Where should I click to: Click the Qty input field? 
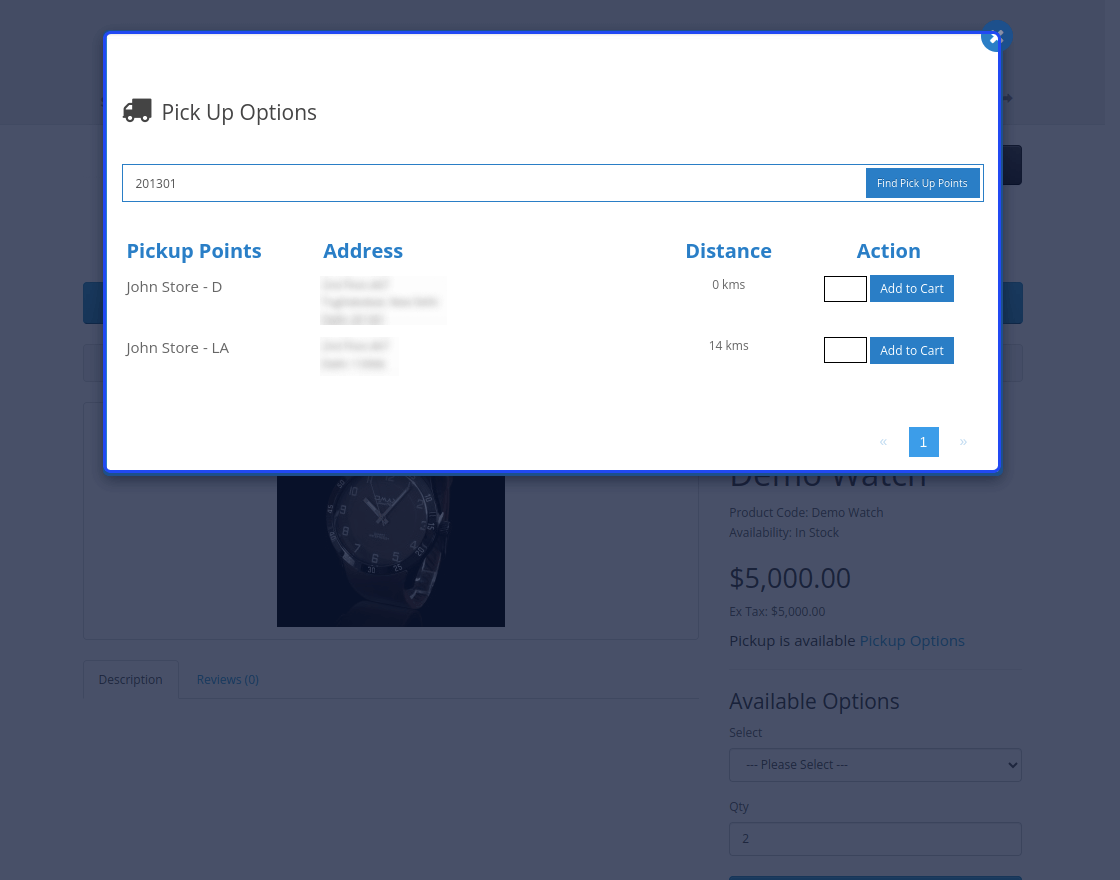[x=875, y=839]
